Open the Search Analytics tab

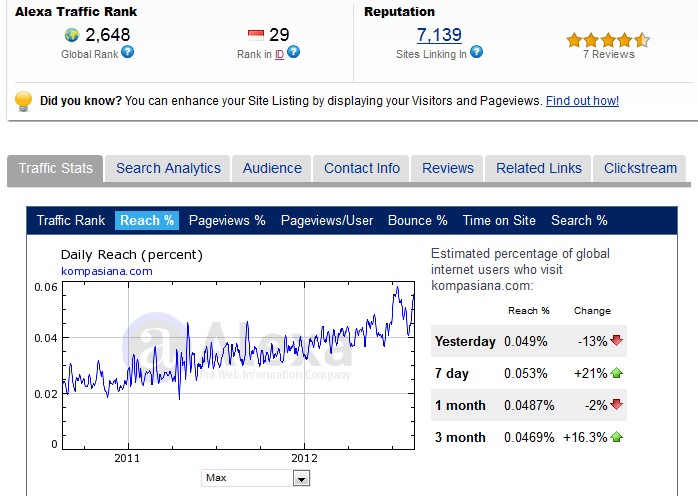click(x=168, y=168)
